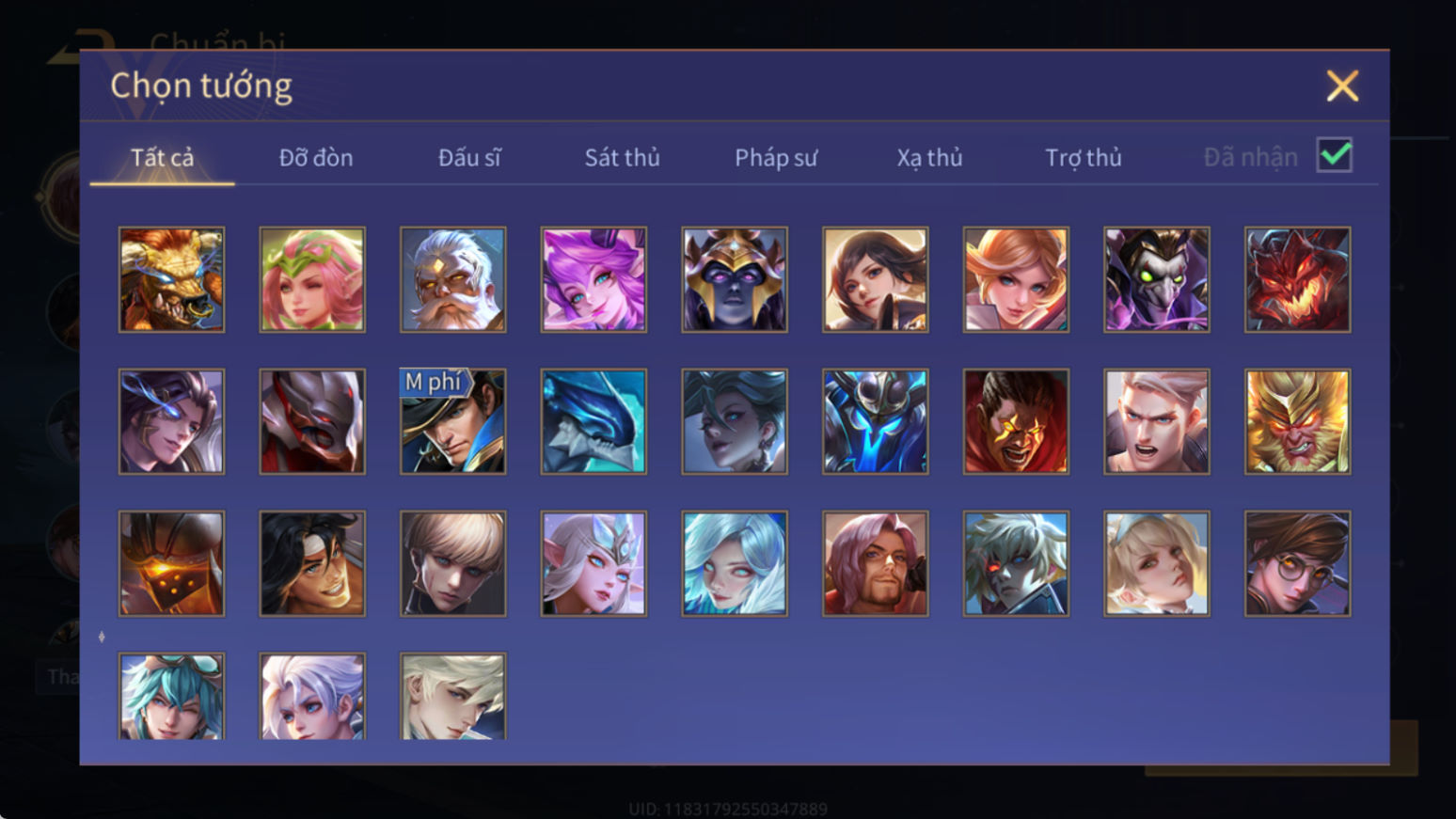Select the golden bull hero portrait
This screenshot has height=819, width=1456.
(171, 279)
